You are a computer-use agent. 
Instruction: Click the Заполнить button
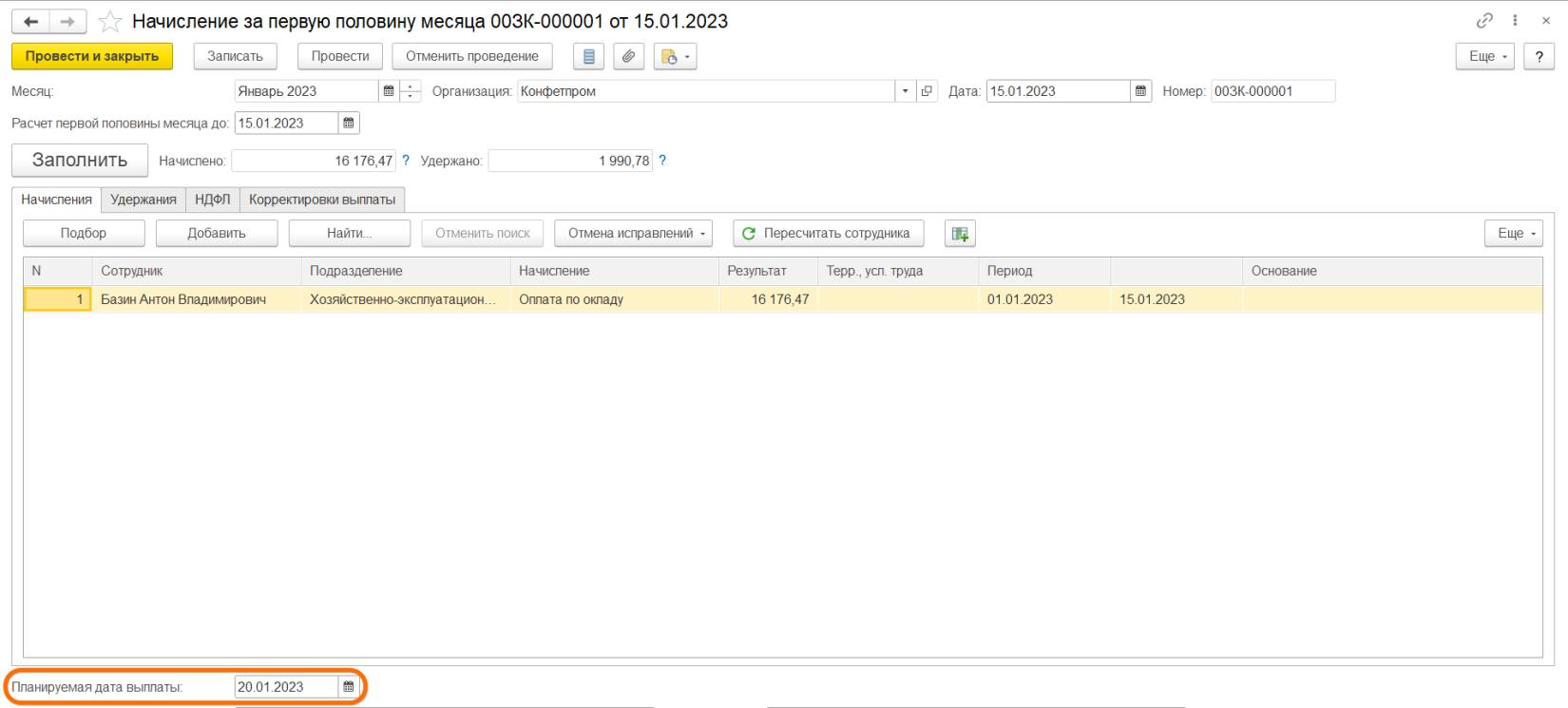(80, 161)
